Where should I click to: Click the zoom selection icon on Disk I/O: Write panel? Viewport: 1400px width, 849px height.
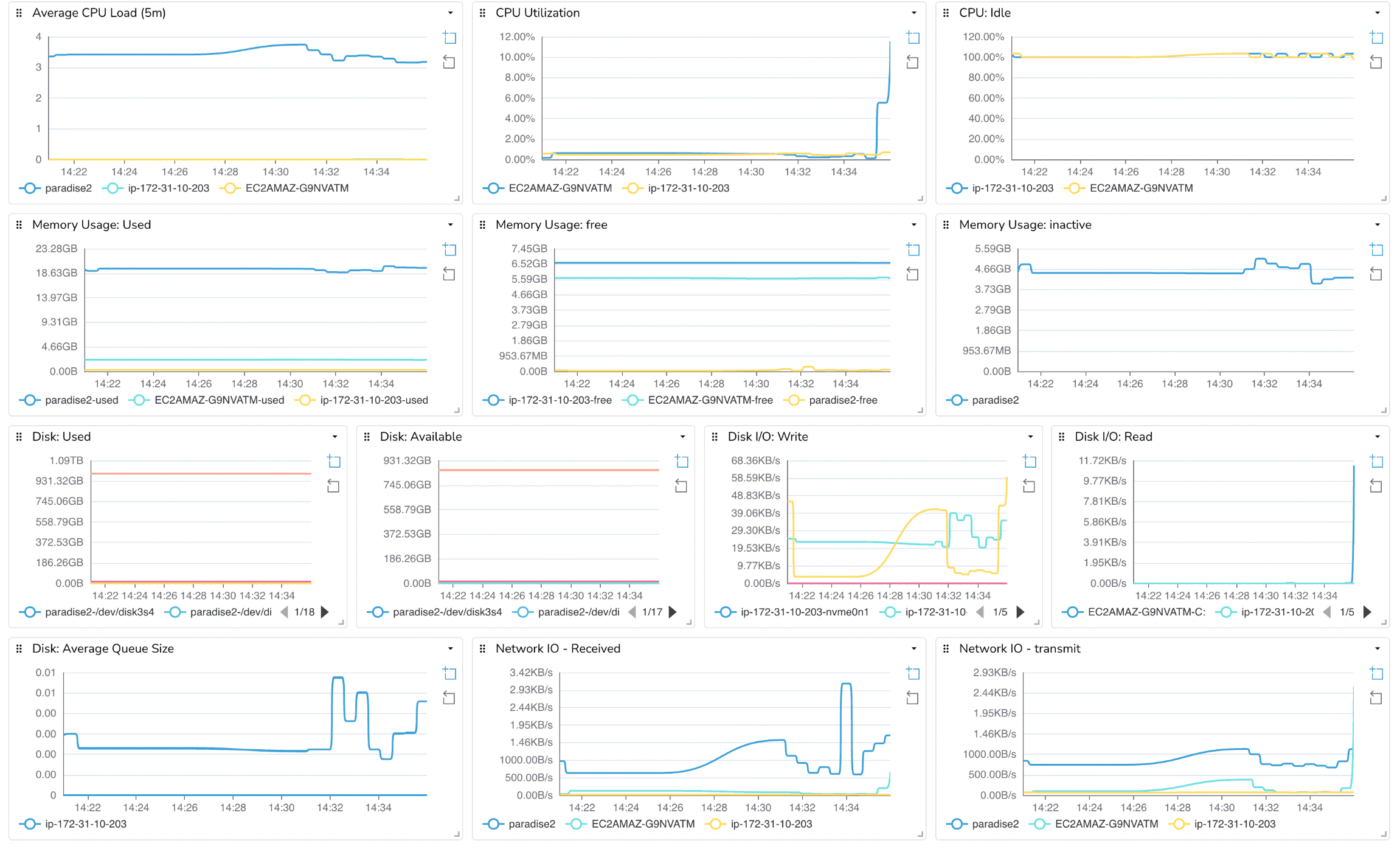pyautogui.click(x=1030, y=462)
